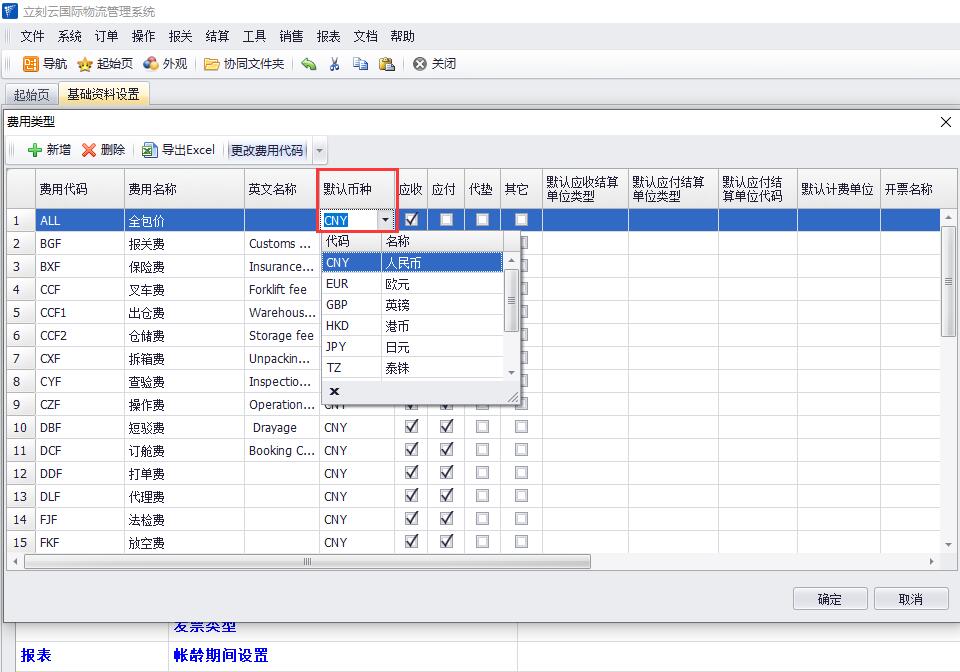Collapse the CNY currency dropdown arrow
Image resolution: width=960 pixels, height=672 pixels.
[x=385, y=220]
